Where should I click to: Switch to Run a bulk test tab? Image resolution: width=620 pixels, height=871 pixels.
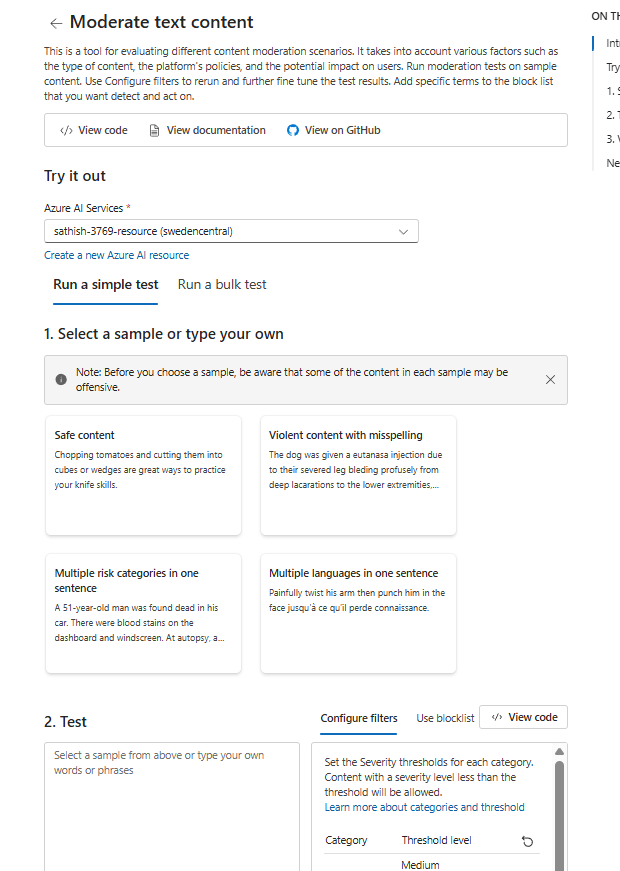(x=222, y=284)
